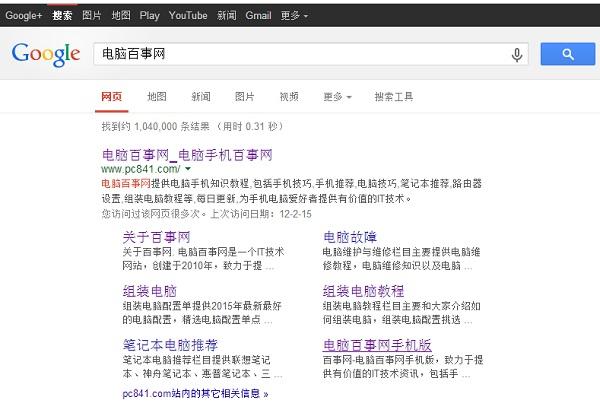
Task: Open the 组装电脑 sitelink
Action: 150,291
